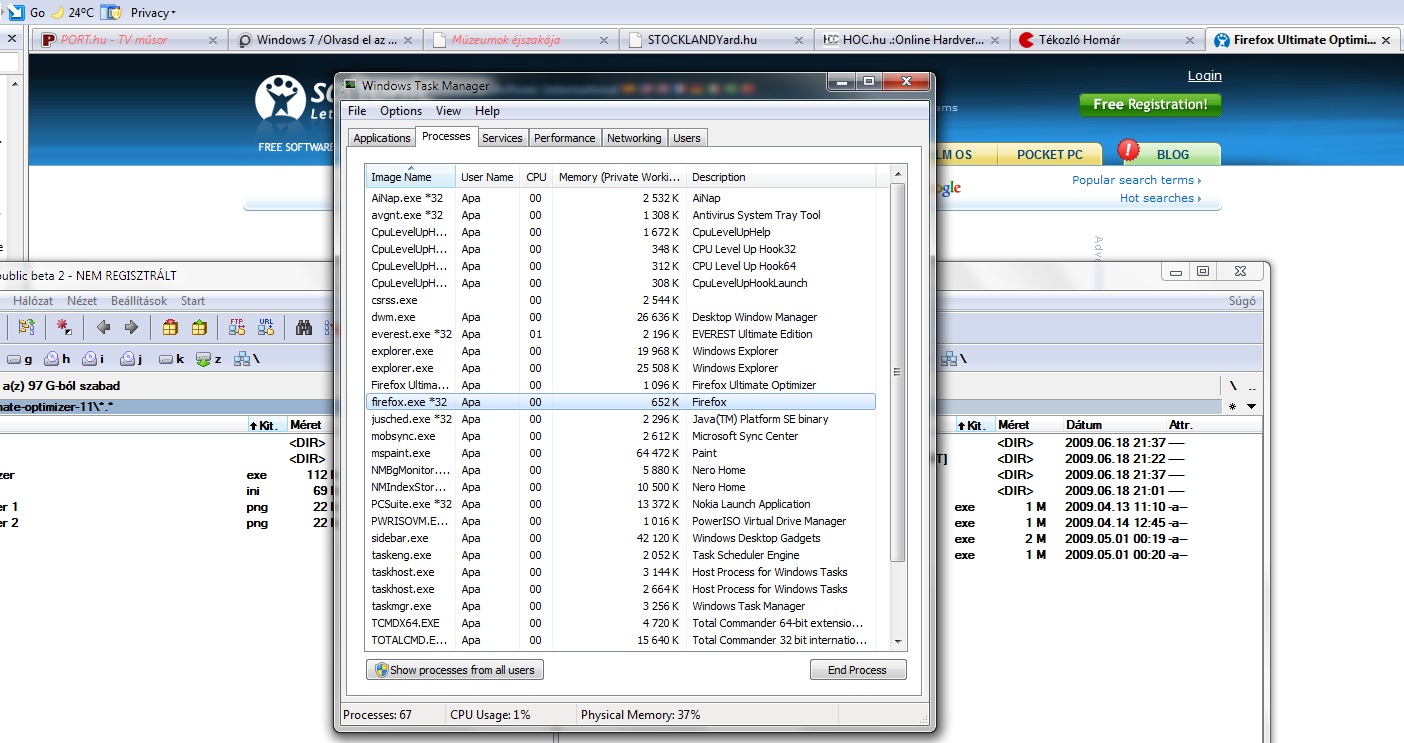This screenshot has height=743, width=1404.
Task: Close the STOCKLANDYard.hu browser tab
Action: pyautogui.click(x=798, y=41)
